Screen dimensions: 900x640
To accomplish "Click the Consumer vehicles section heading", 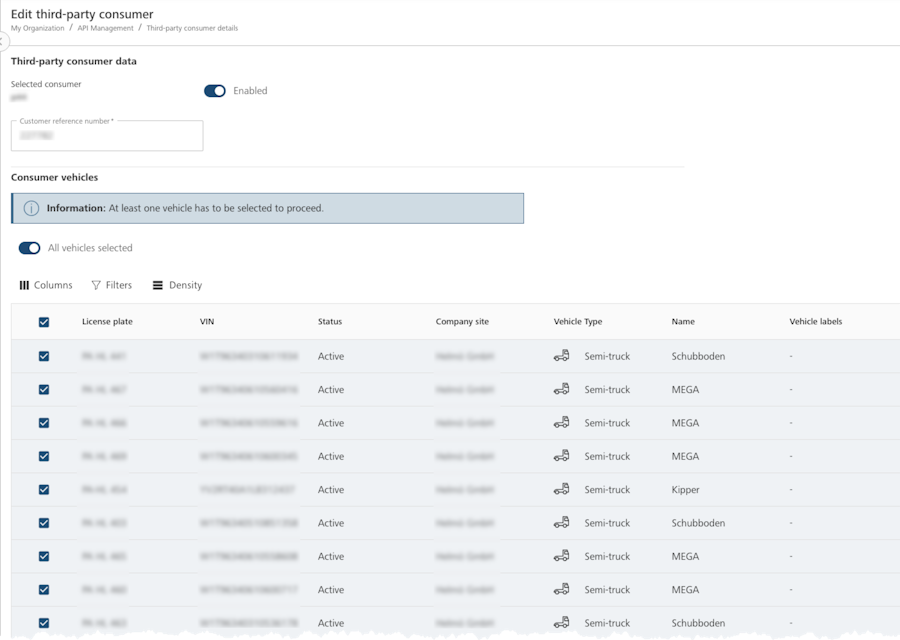I will pos(55,177).
